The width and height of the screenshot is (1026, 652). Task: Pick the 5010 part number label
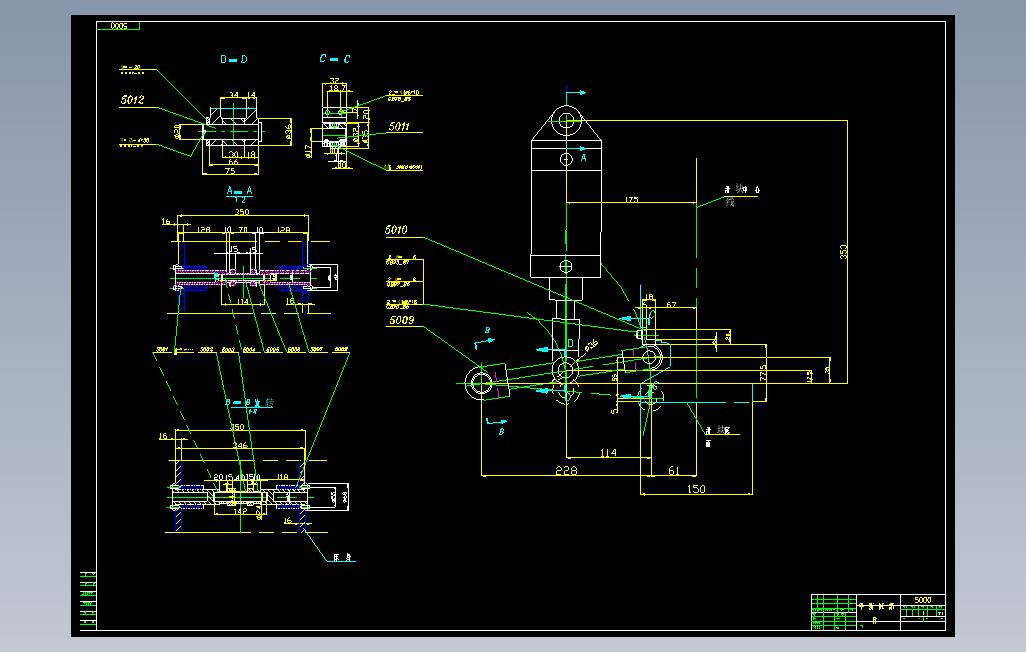point(396,230)
